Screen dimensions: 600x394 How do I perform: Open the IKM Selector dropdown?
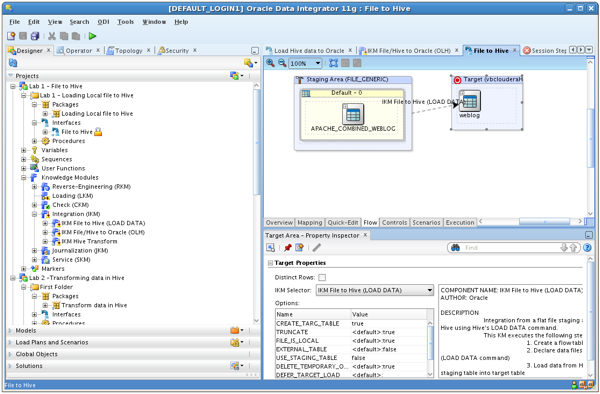coord(430,290)
